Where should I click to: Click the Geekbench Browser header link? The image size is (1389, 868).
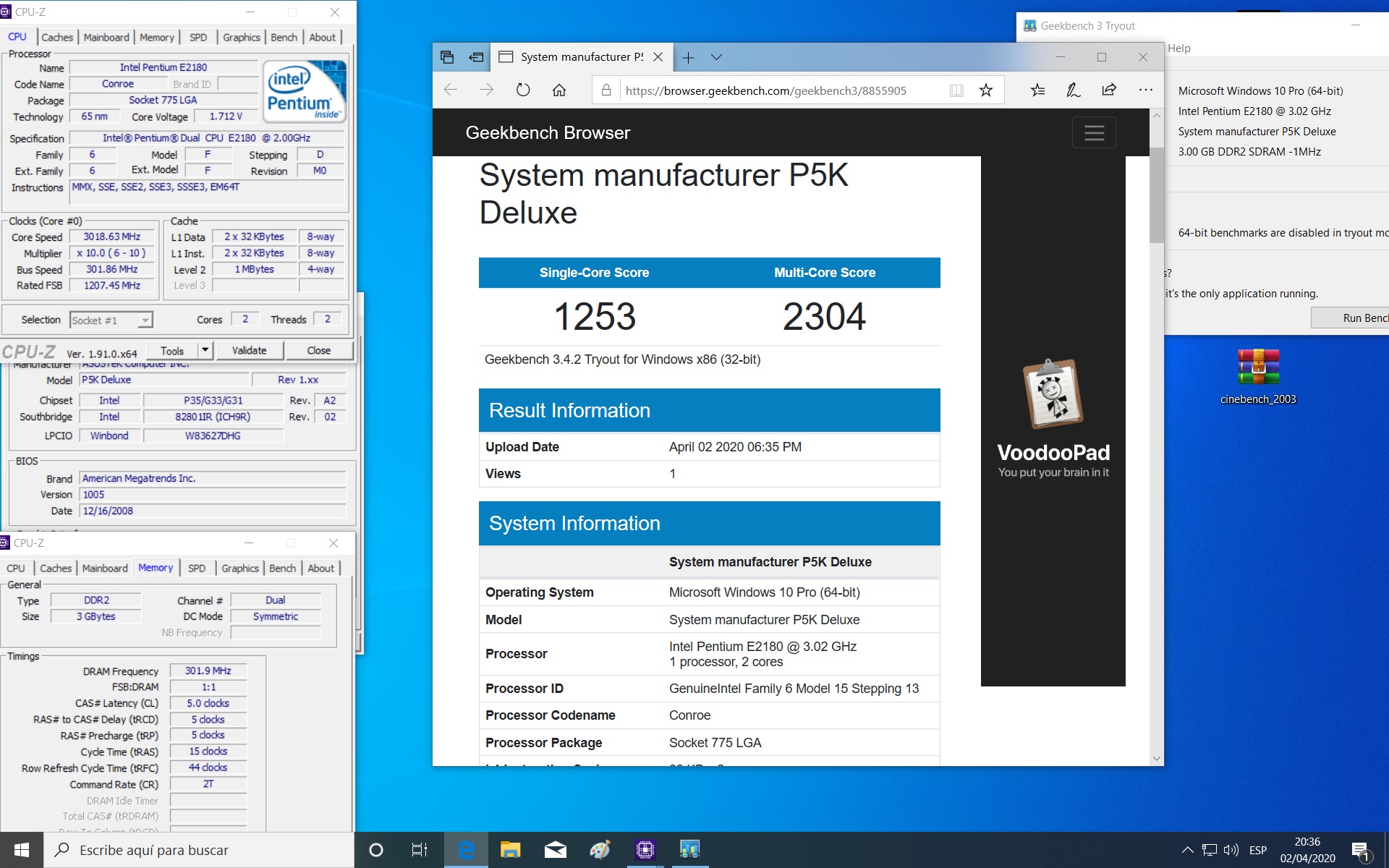tap(548, 132)
